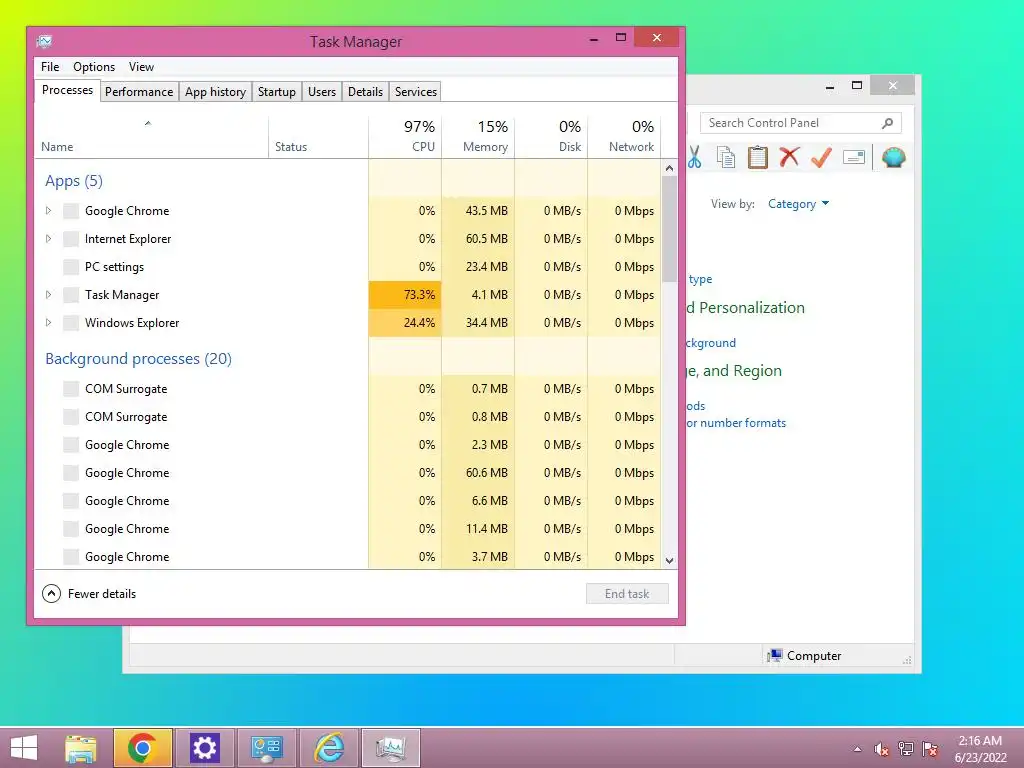This screenshot has width=1024, height=768.
Task: Click the Background processes (20) heading
Action: [138, 359]
